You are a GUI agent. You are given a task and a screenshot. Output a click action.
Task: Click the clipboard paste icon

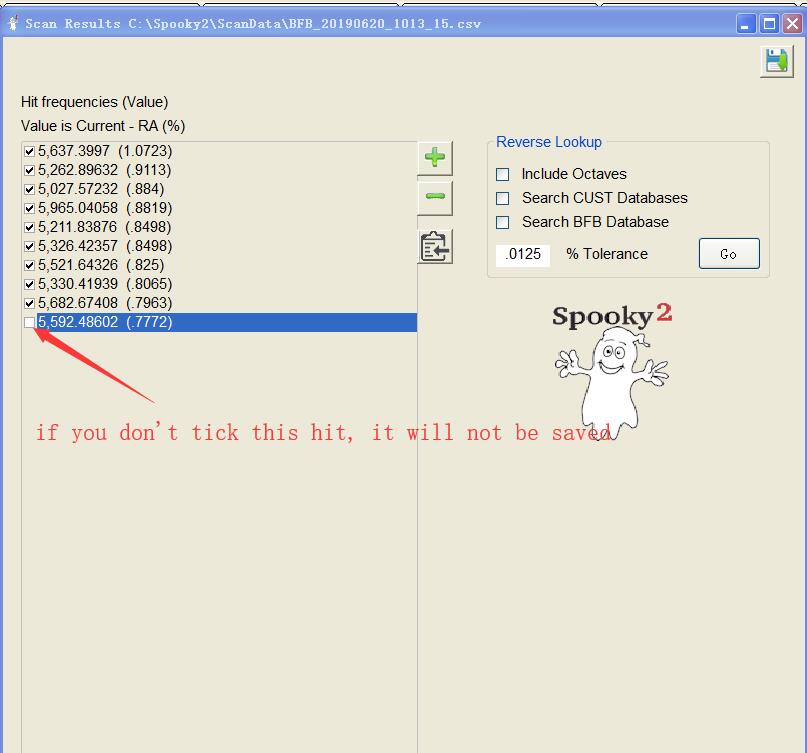tap(435, 247)
